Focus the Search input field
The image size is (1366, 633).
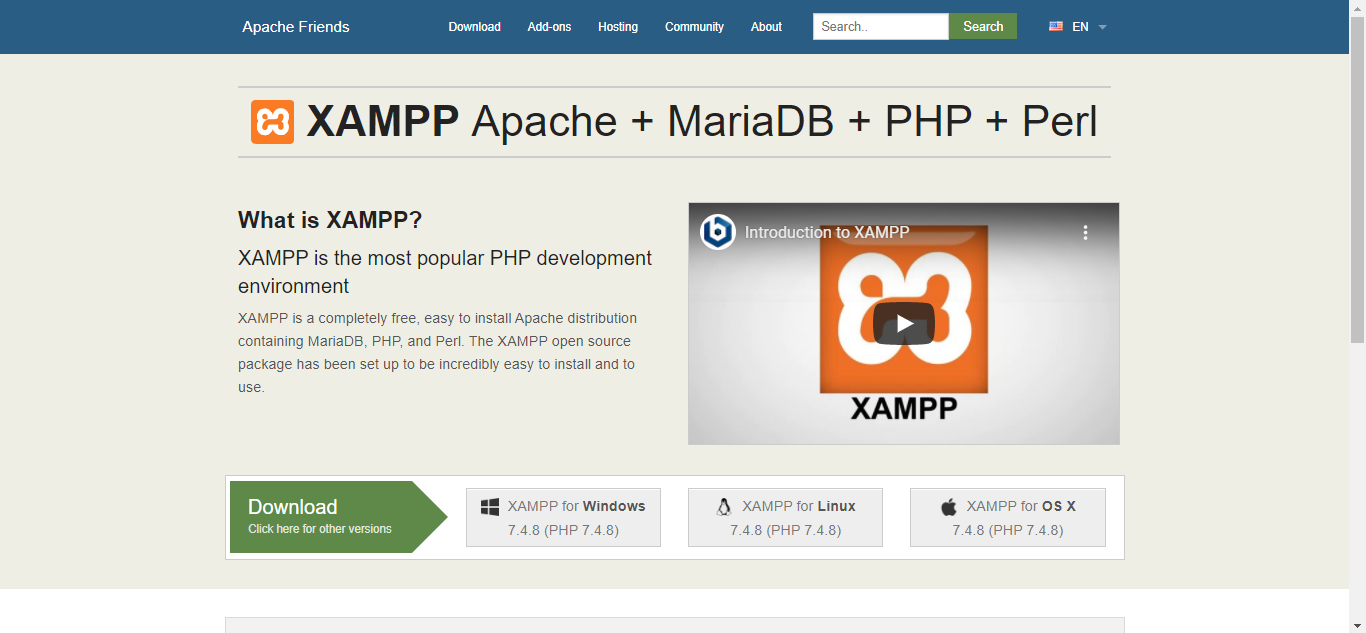click(881, 27)
